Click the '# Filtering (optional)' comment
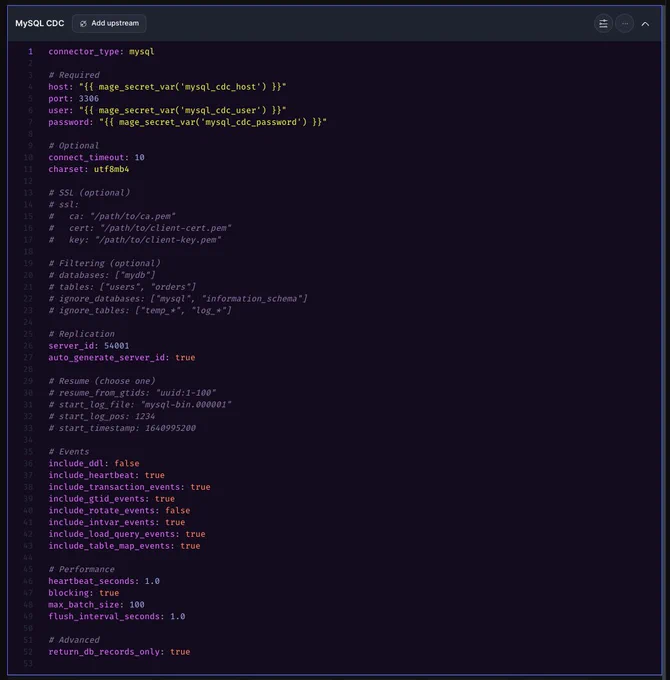Screen dimensions: 670x680 [x=104, y=263]
